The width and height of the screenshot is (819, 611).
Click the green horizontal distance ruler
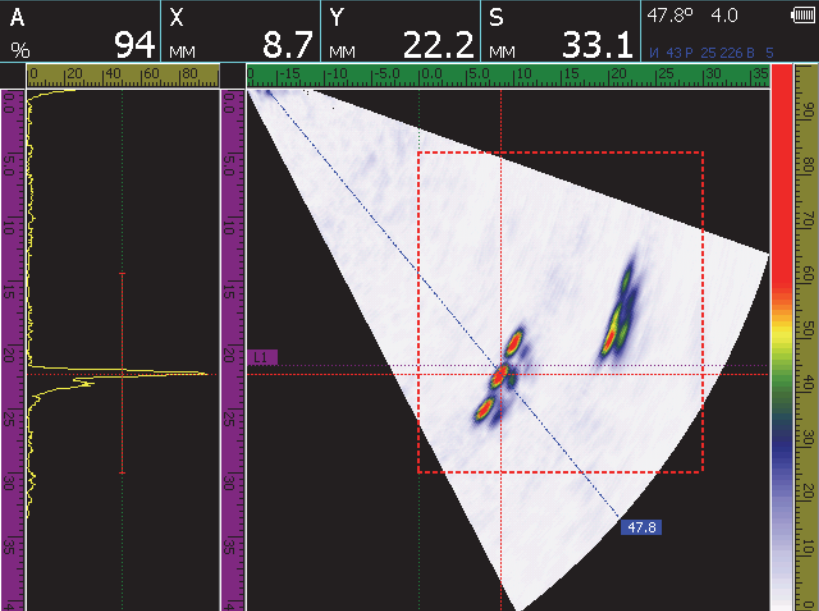[x=507, y=75]
